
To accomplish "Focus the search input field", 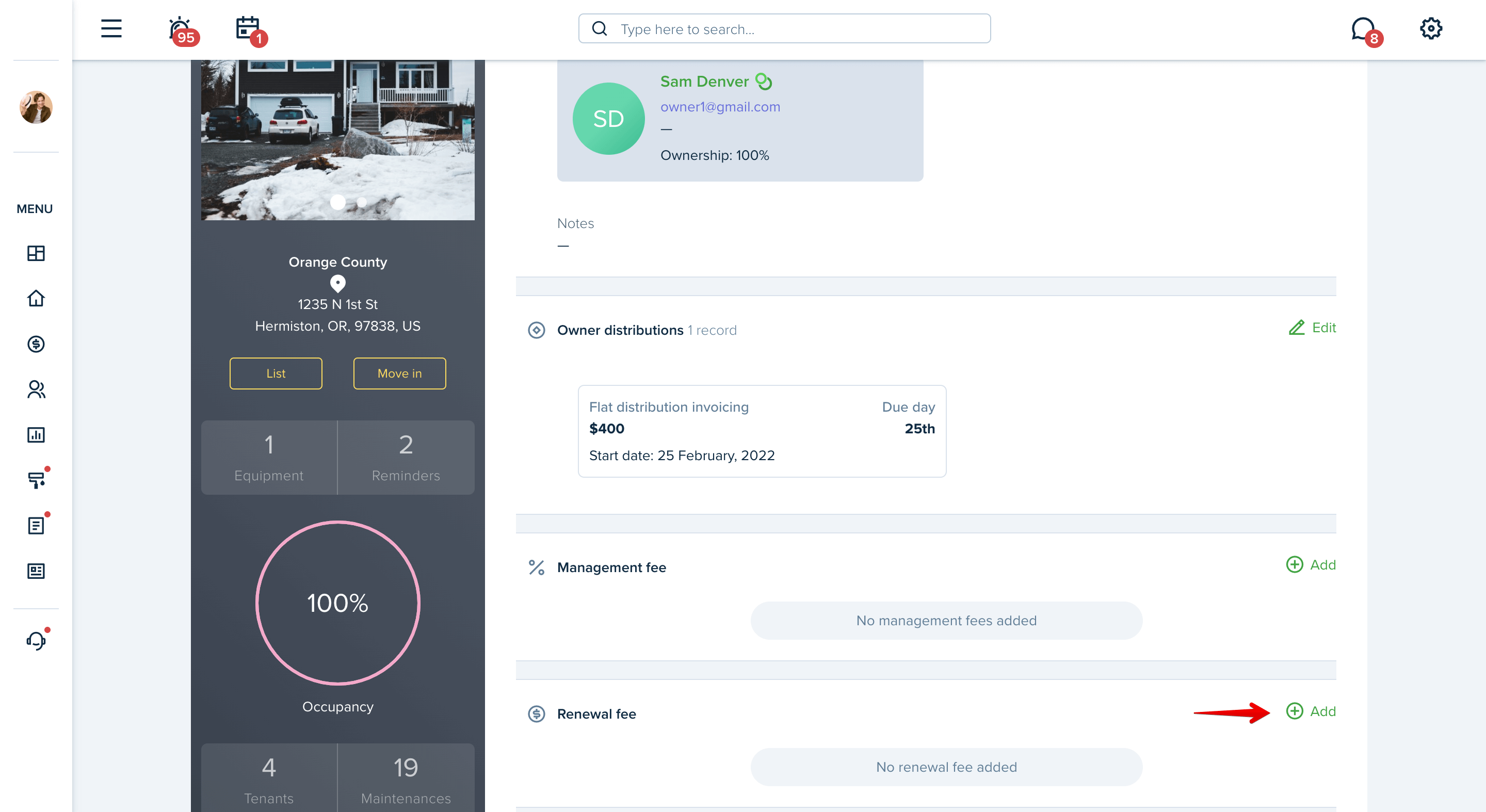I will click(x=784, y=29).
